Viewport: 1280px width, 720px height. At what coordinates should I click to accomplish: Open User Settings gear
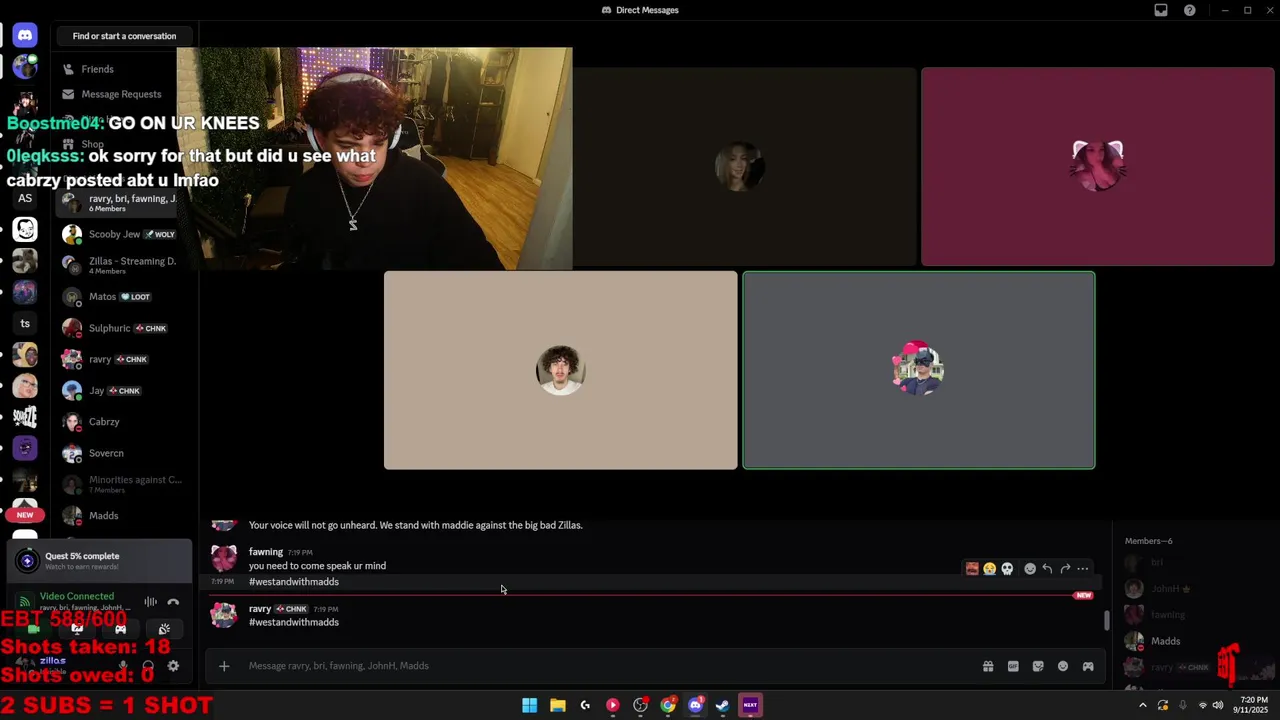click(x=173, y=666)
